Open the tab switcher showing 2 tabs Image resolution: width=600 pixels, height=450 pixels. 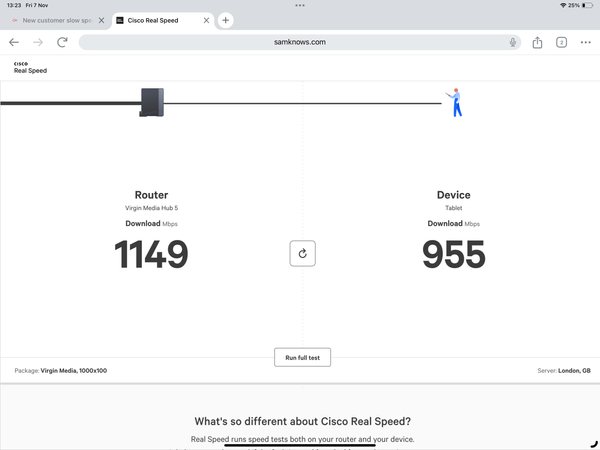[561, 42]
